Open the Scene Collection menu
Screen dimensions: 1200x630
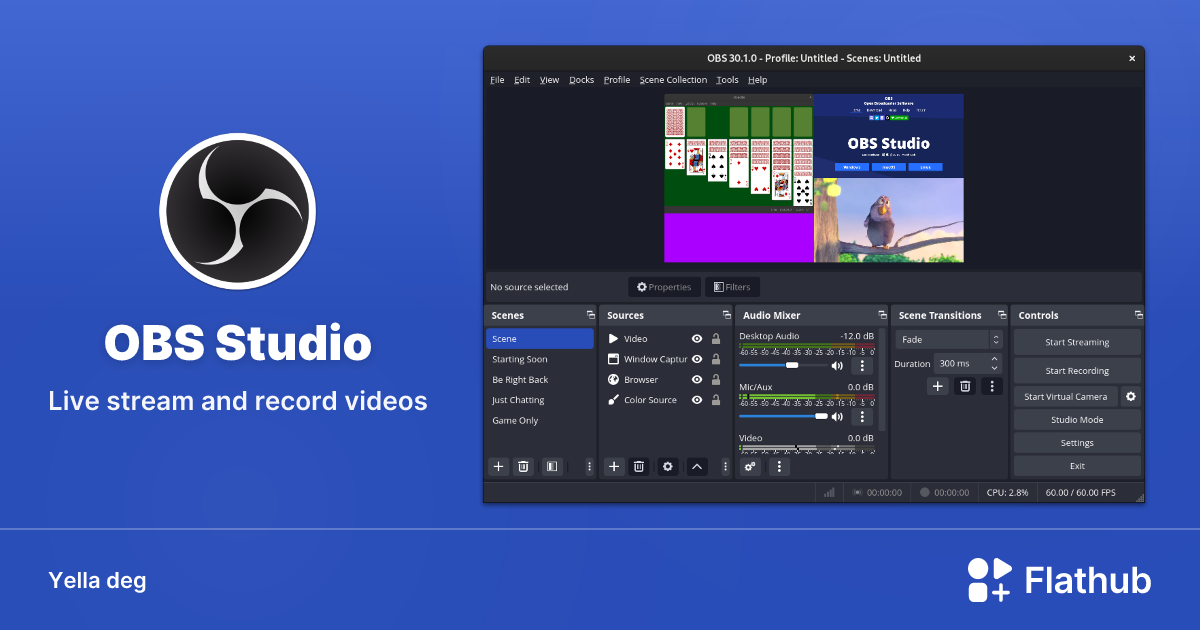point(673,79)
